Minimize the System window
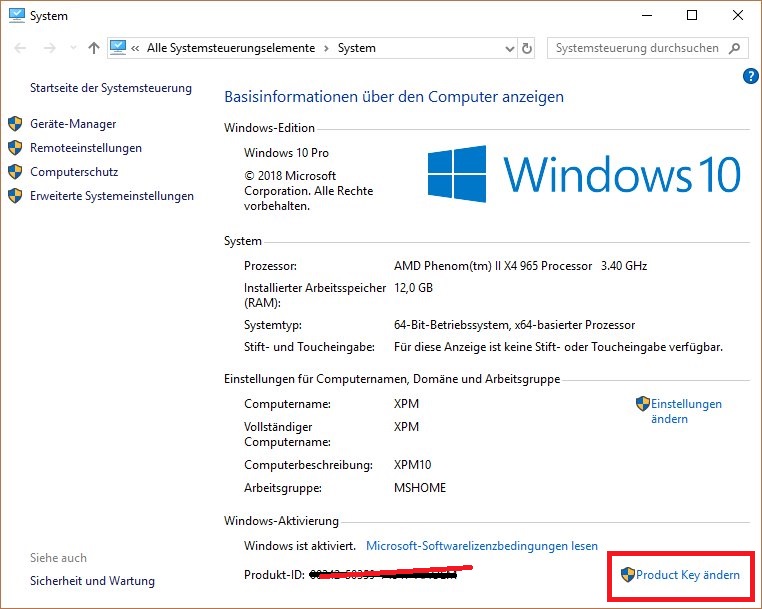This screenshot has height=609, width=762. tap(647, 16)
